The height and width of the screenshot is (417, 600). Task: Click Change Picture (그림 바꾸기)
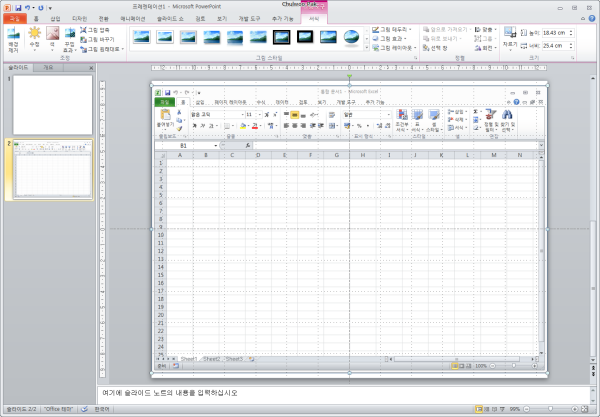pos(97,39)
